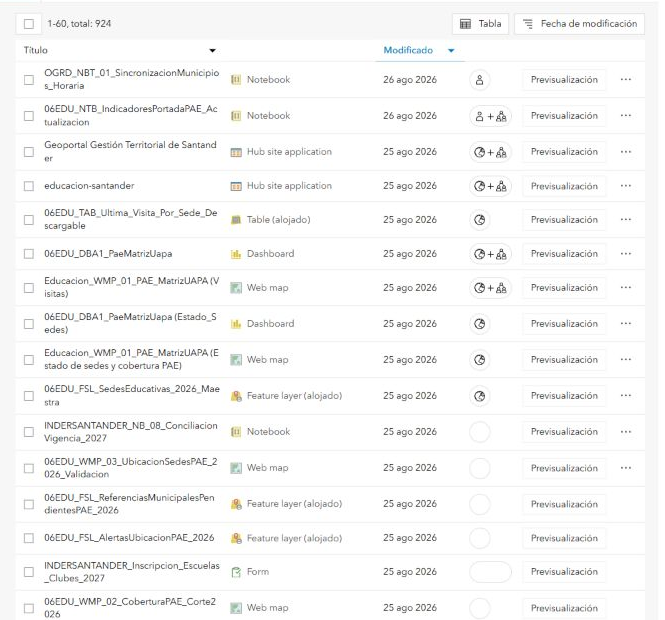Open the Tabla view selector
This screenshot has height=620, width=665.
coord(480,24)
